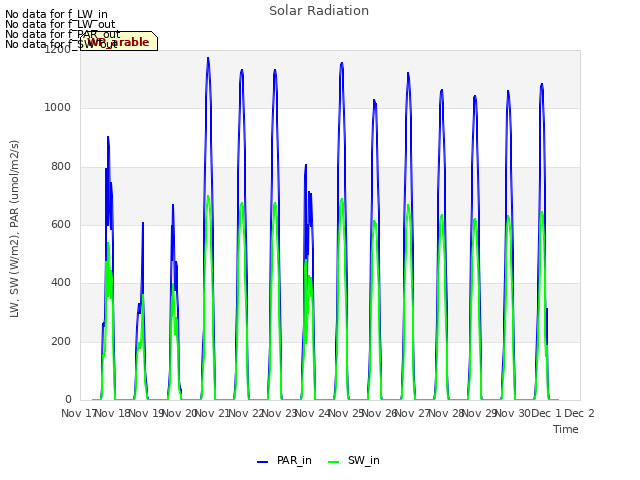Click the Dec 1 x-axis tick label
The width and height of the screenshot is (640, 480).
coord(547,413)
